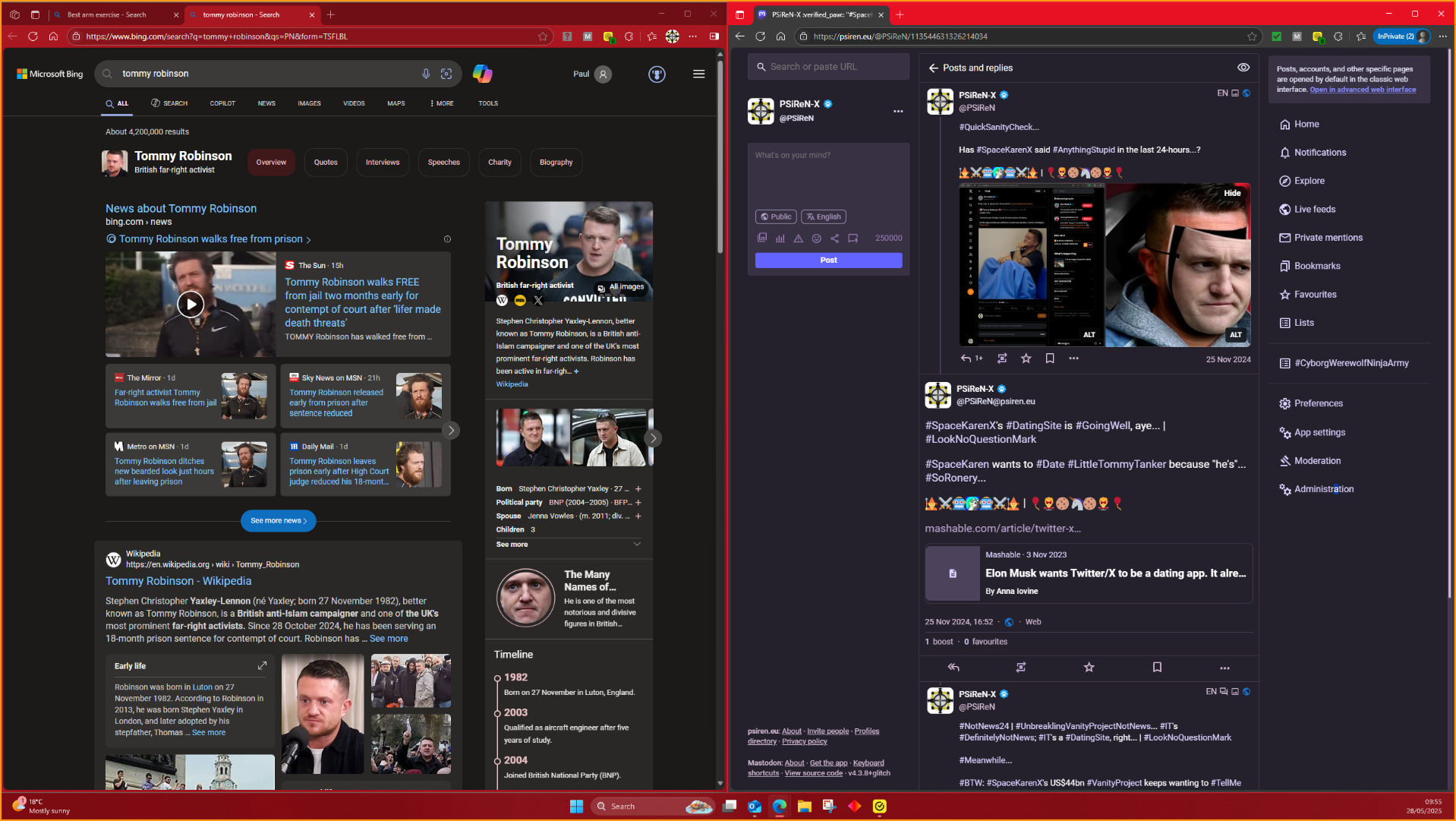Hide the media in the first post
Viewport: 1456px width, 821px height.
pos(1231,193)
